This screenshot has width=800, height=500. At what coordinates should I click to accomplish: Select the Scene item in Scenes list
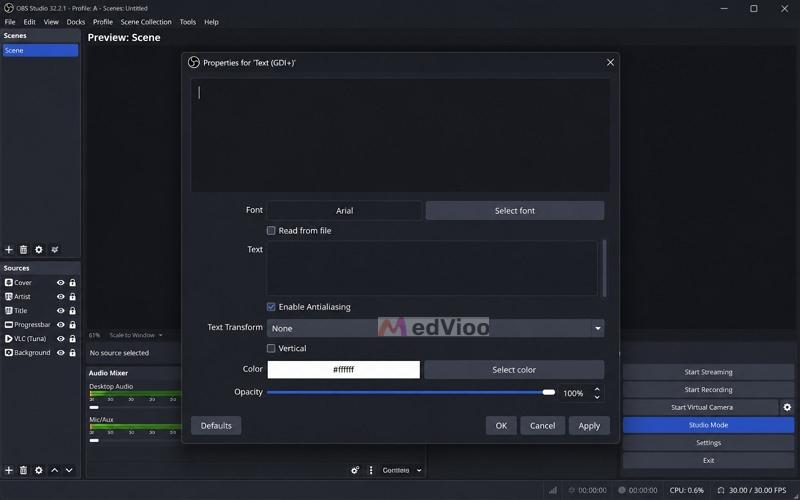pyautogui.click(x=40, y=51)
